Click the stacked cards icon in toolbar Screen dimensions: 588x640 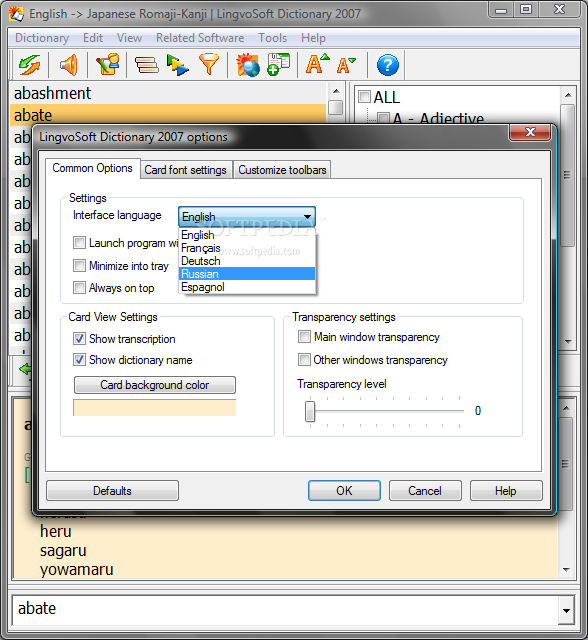pos(147,65)
